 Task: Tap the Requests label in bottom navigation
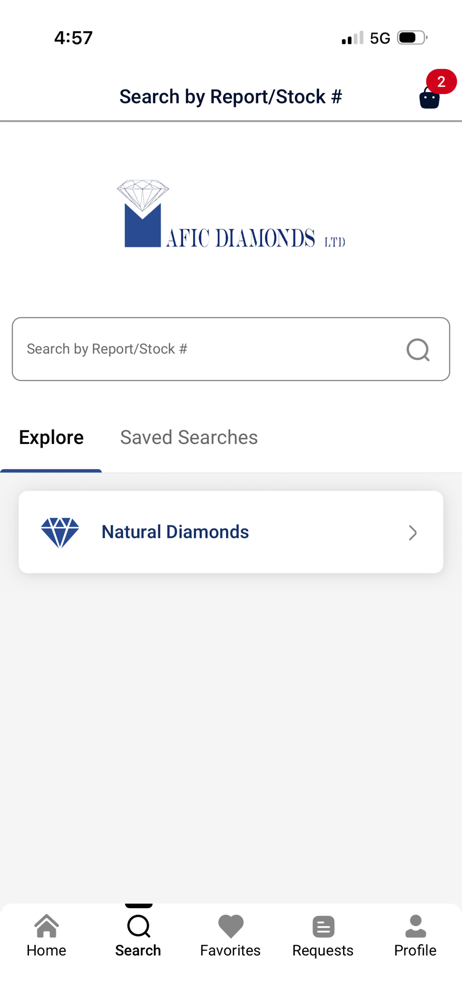click(x=323, y=950)
